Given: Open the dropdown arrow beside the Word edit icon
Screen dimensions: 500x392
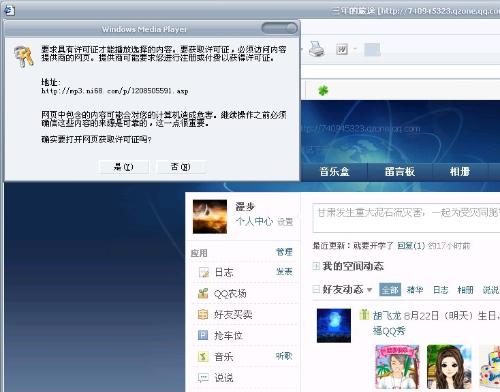Looking at the screenshot, I should [x=355, y=50].
